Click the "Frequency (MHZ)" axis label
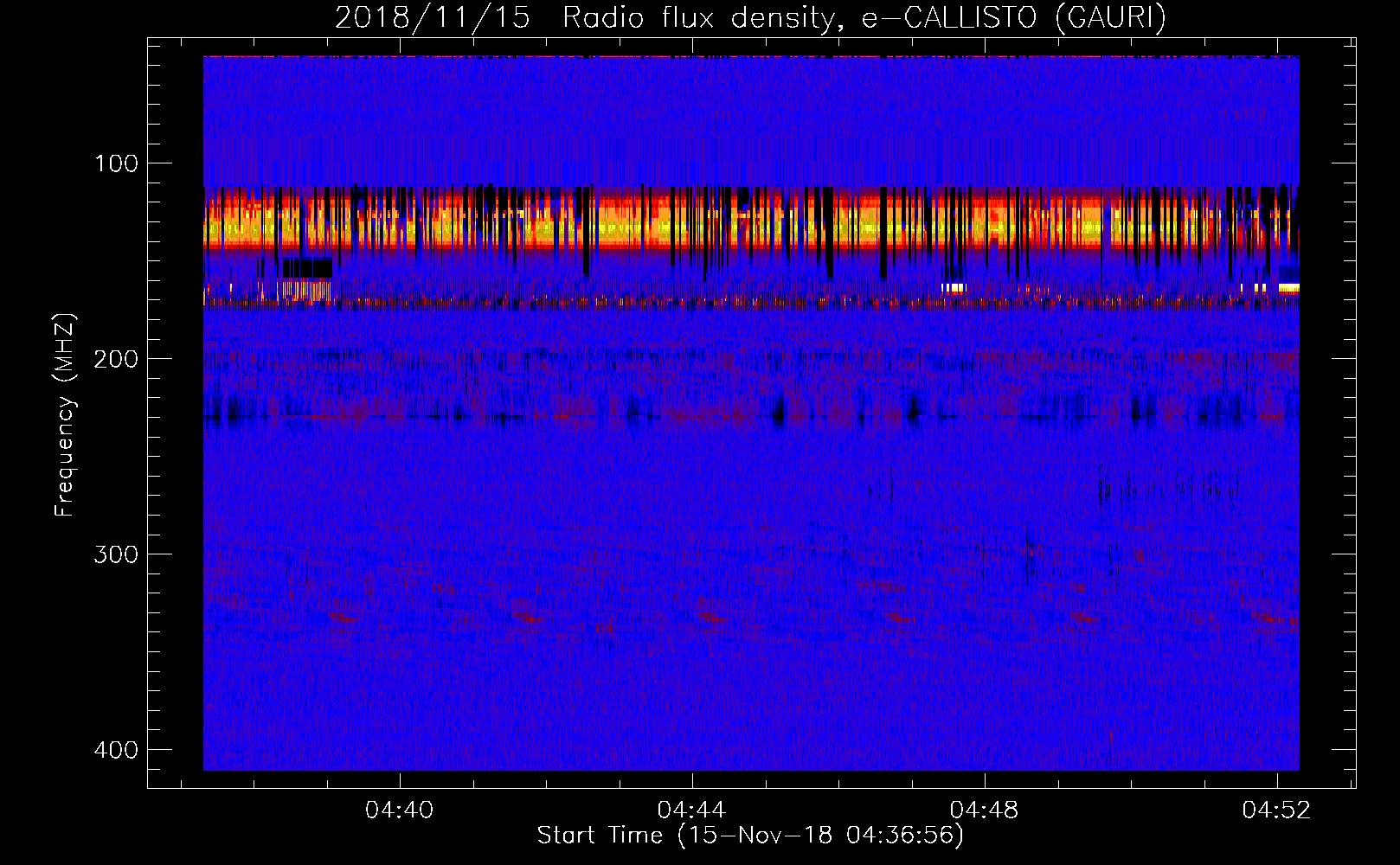Image resolution: width=1400 pixels, height=865 pixels. 65,415
